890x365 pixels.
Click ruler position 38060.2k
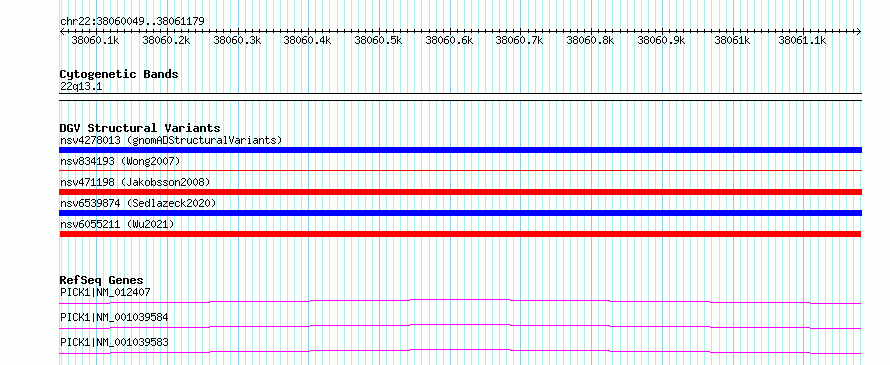coord(166,40)
